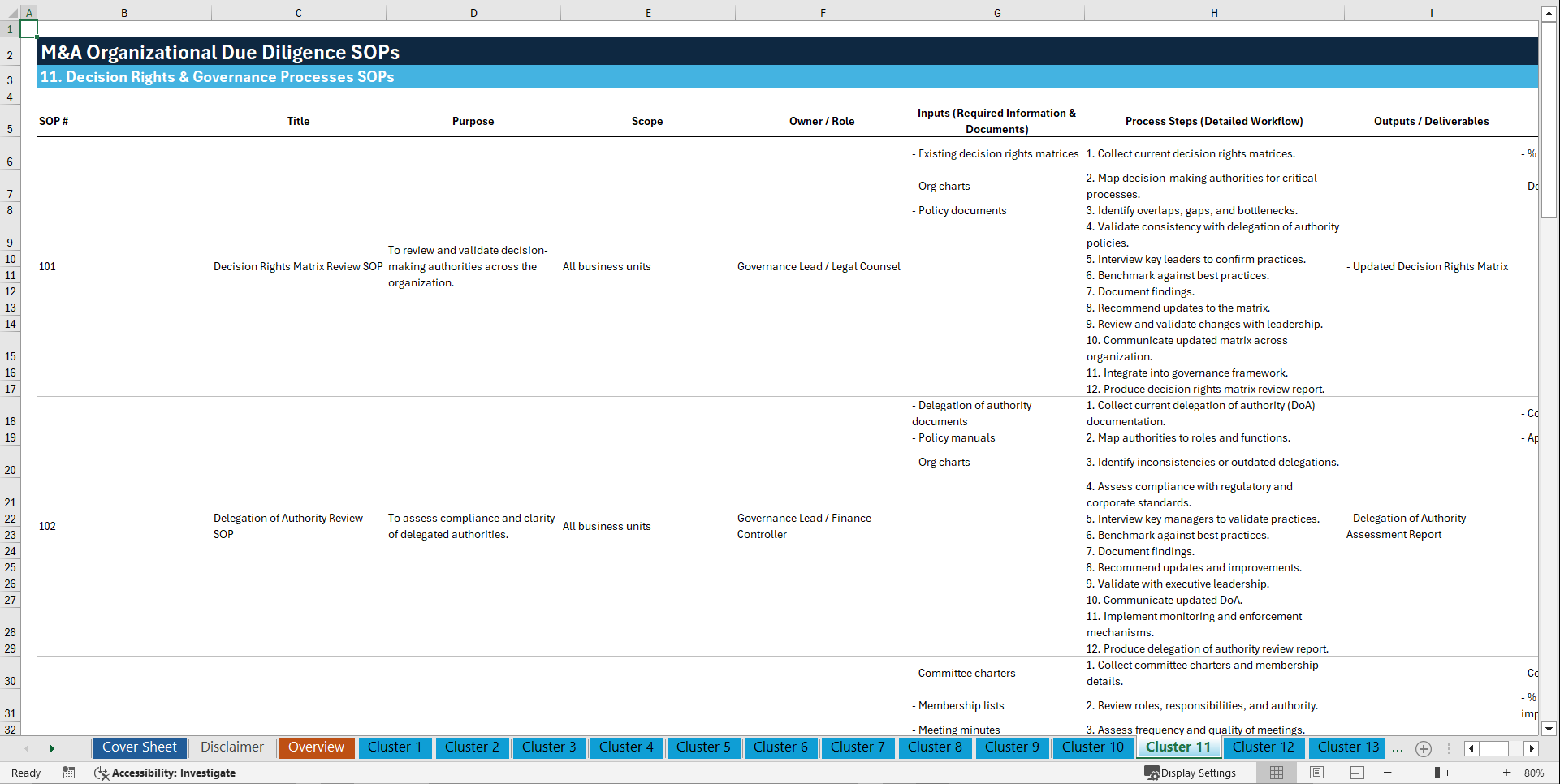Open the Cover Sheet tab
This screenshot has height=784, width=1560.
point(139,747)
